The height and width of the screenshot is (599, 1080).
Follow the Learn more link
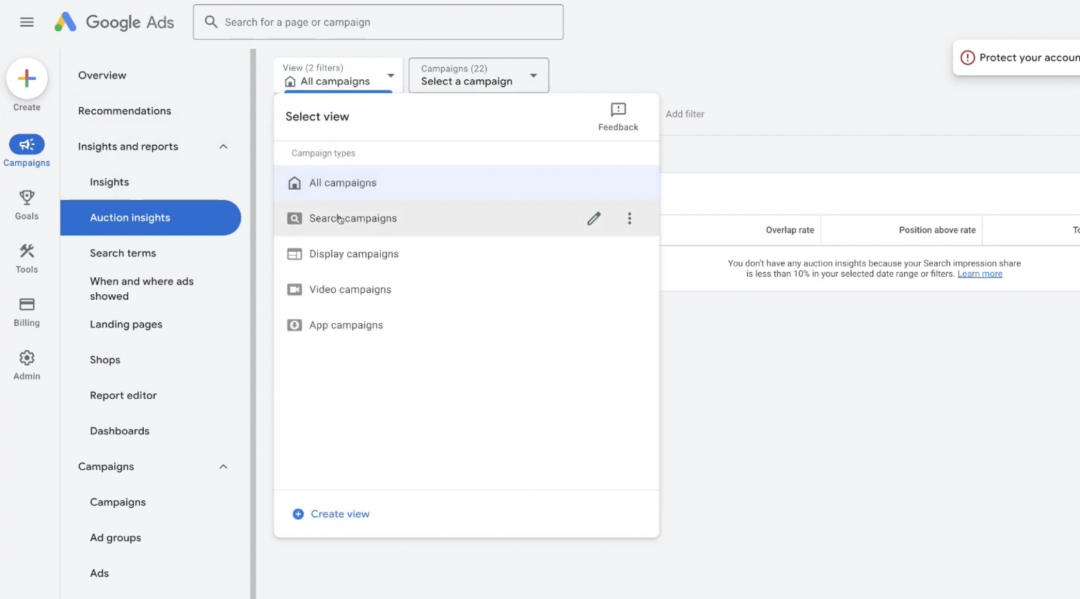[979, 274]
